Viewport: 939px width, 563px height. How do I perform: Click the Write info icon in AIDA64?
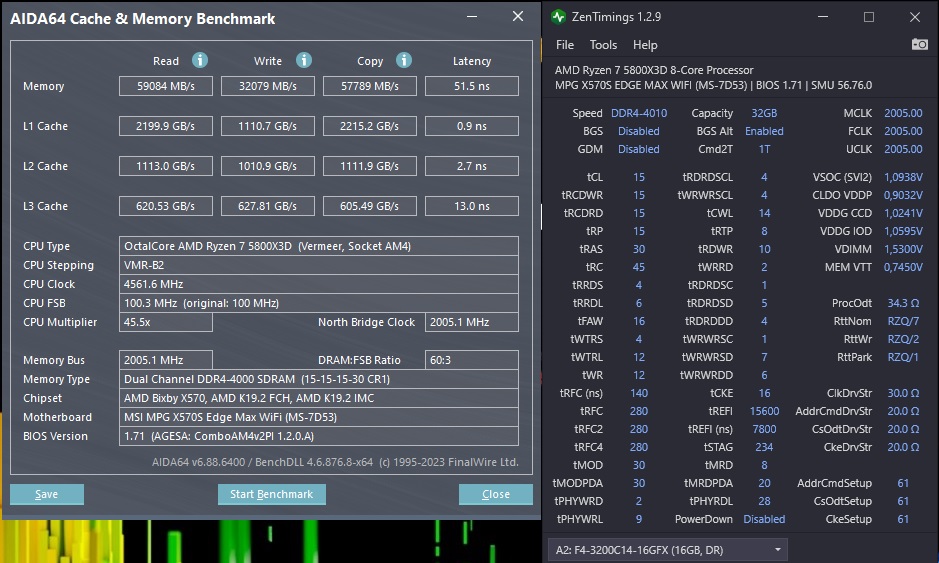(x=304, y=60)
